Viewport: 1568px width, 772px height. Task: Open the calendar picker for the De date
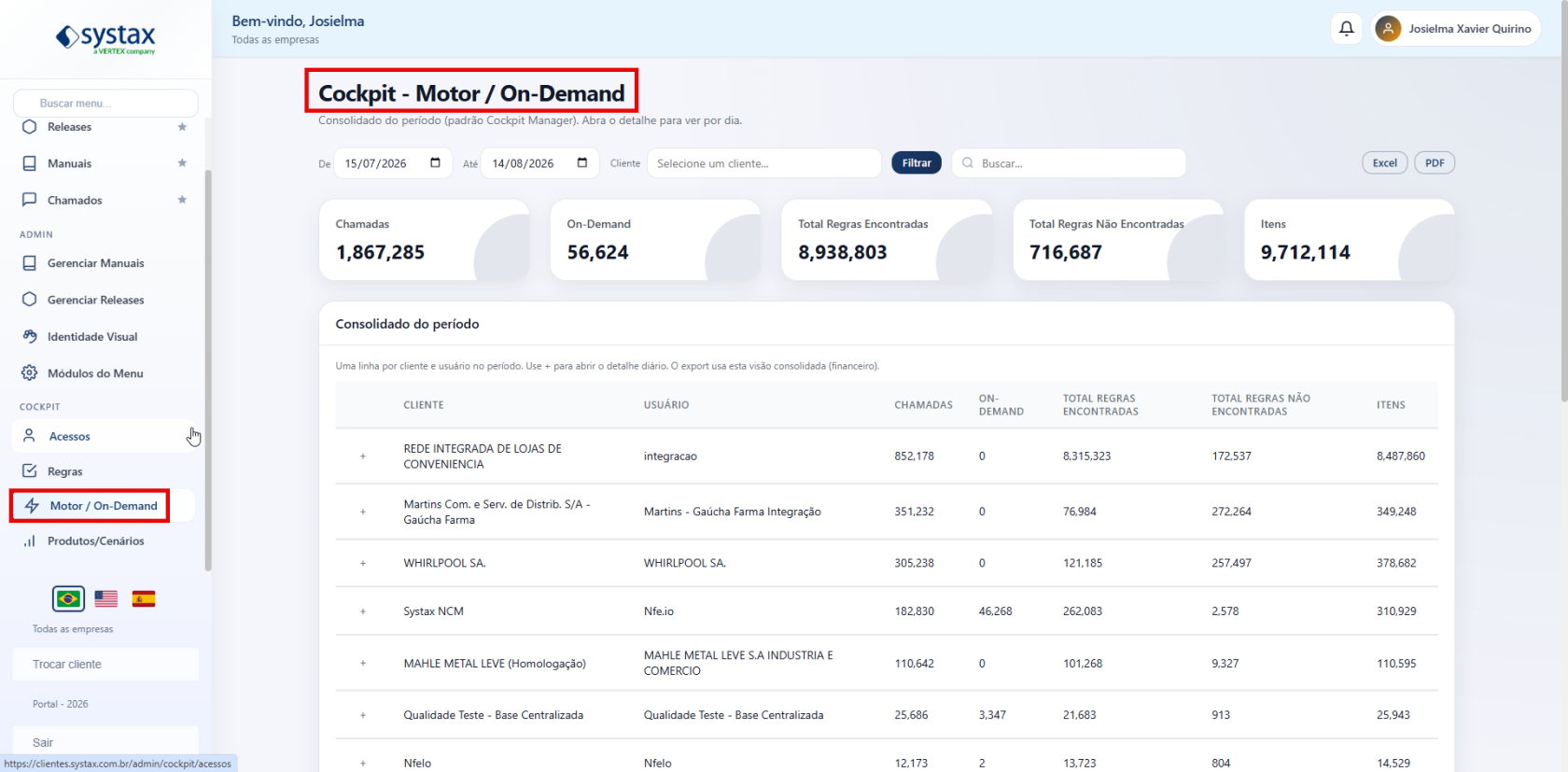click(x=435, y=162)
